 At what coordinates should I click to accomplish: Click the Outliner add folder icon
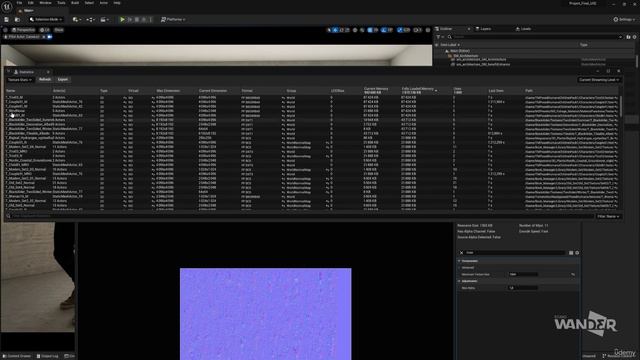coord(628,37)
